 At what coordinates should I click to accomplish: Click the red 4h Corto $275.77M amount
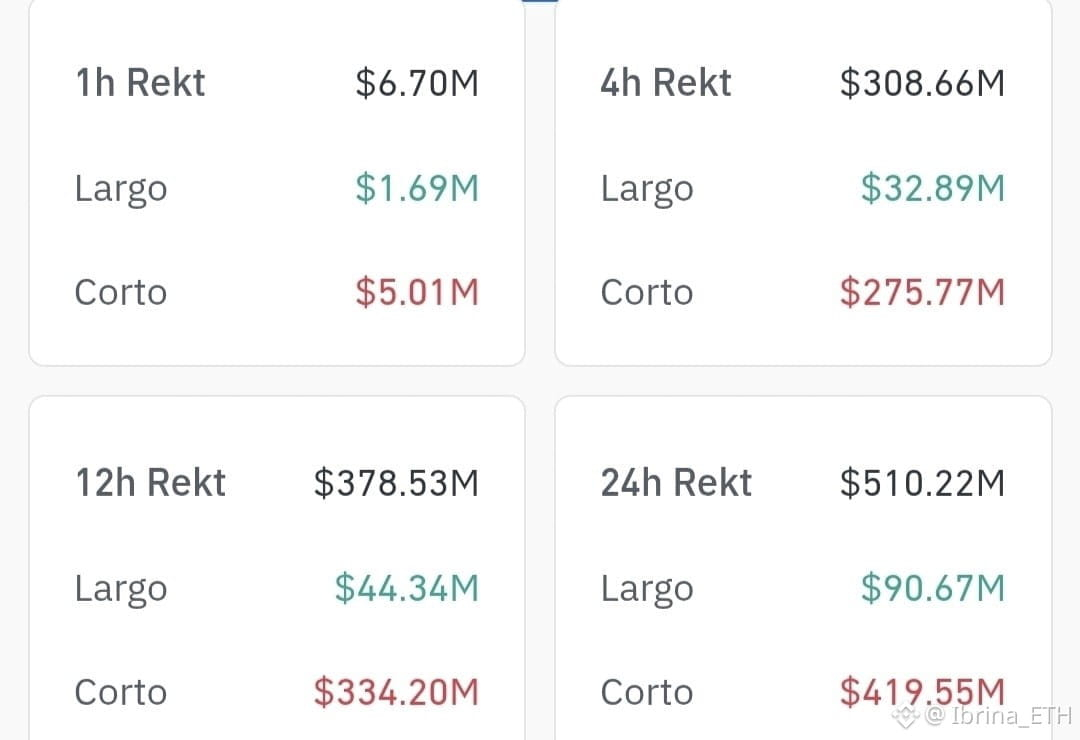(922, 292)
